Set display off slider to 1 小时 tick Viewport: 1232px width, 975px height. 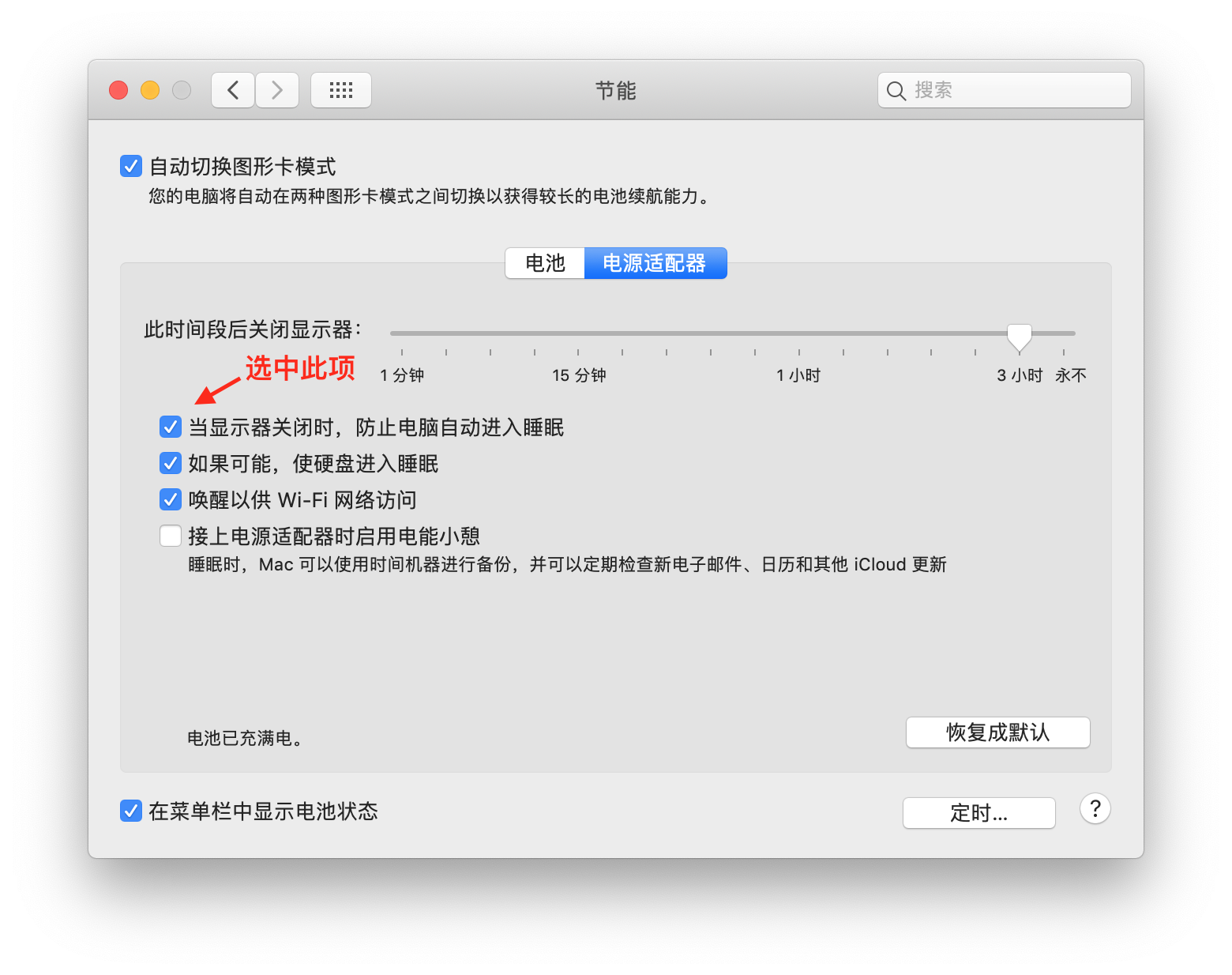point(798,352)
